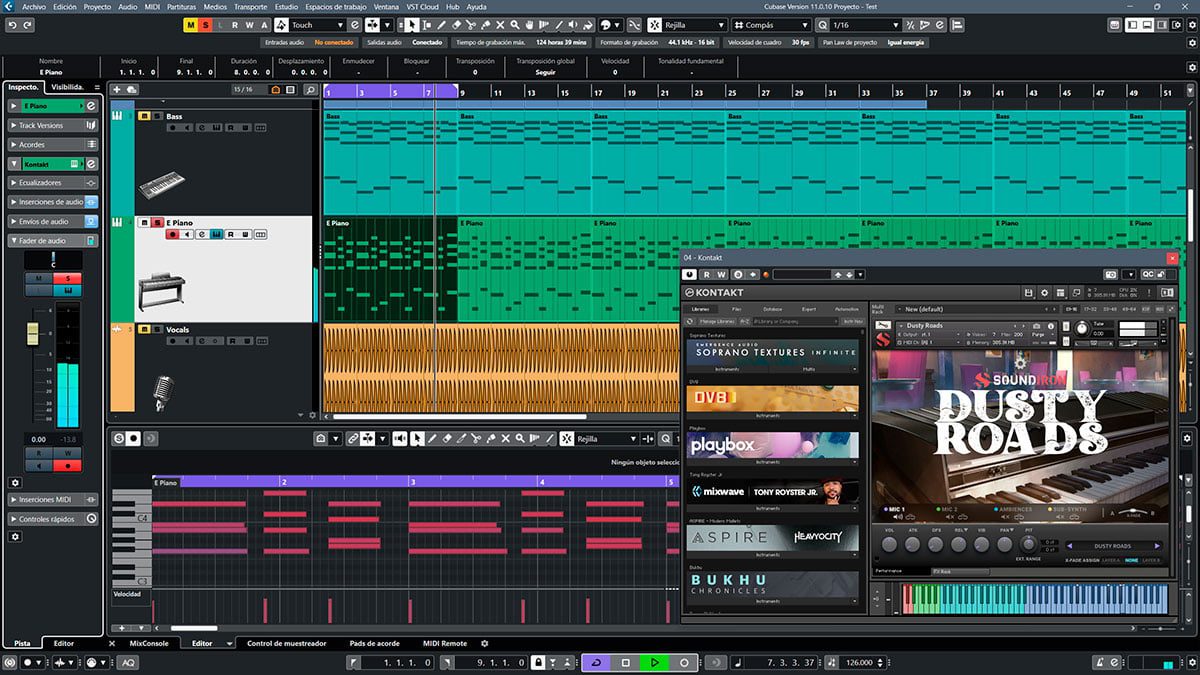This screenshot has height=675, width=1200.
Task: Click Kontakt Libraries browser tab
Action: point(700,309)
